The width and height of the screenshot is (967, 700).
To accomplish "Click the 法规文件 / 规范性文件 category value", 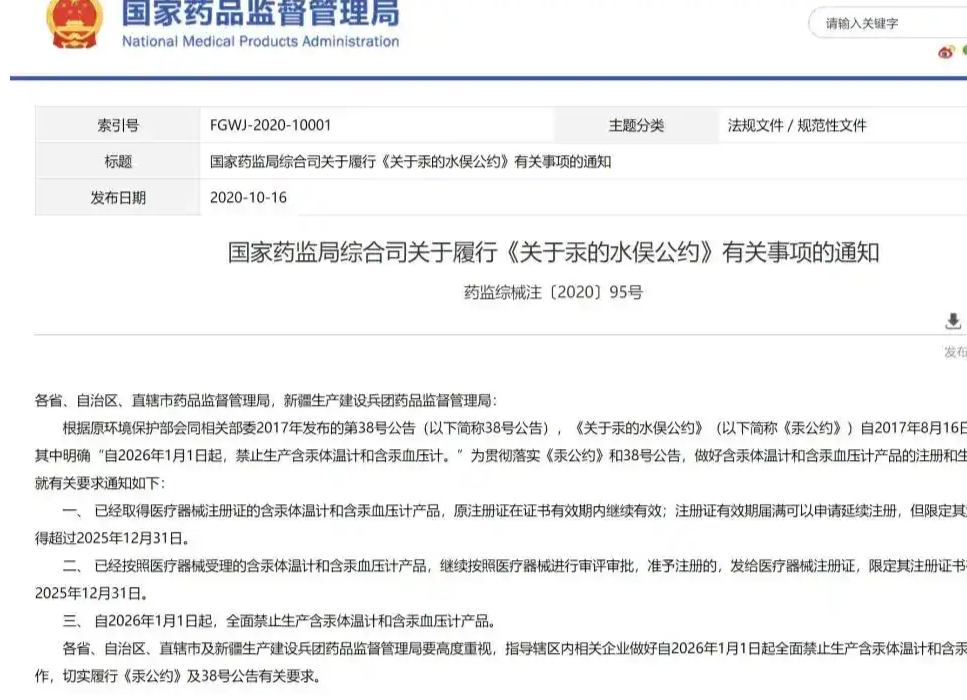I will [797, 126].
